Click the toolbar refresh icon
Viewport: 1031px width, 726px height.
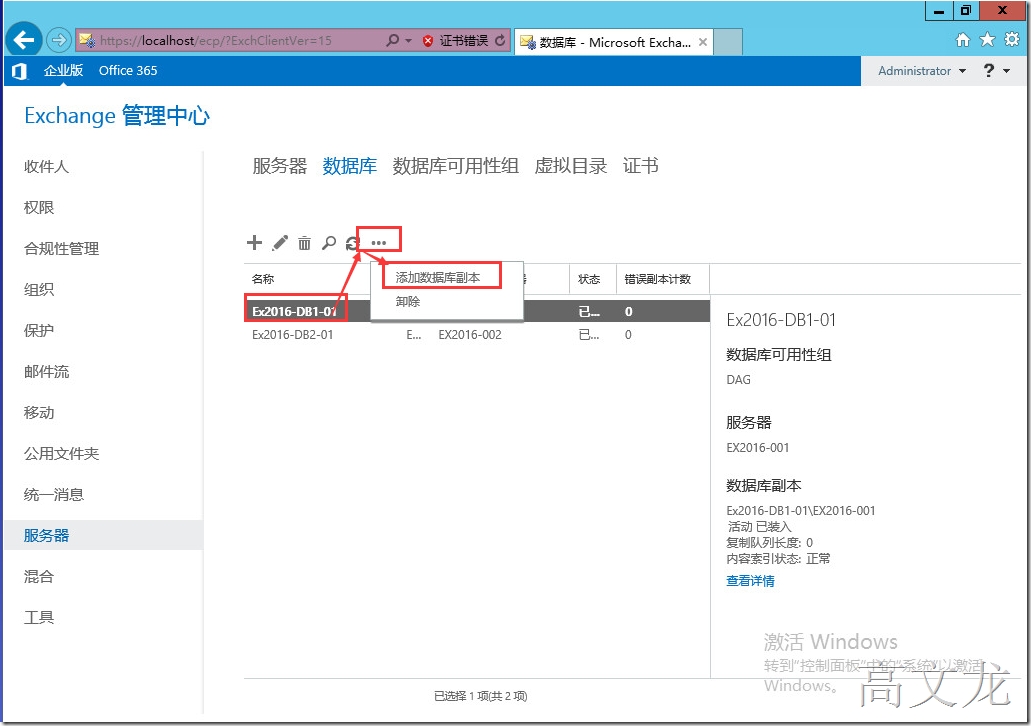(352, 243)
